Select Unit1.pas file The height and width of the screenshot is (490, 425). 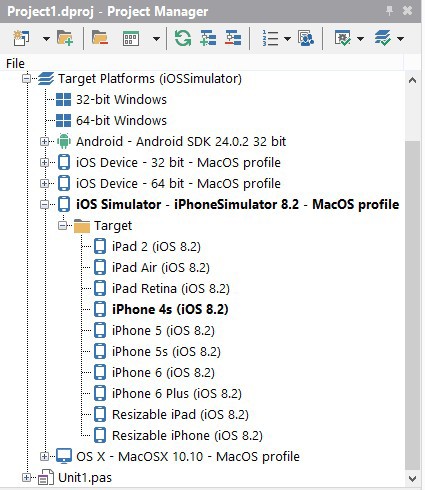(x=85, y=478)
